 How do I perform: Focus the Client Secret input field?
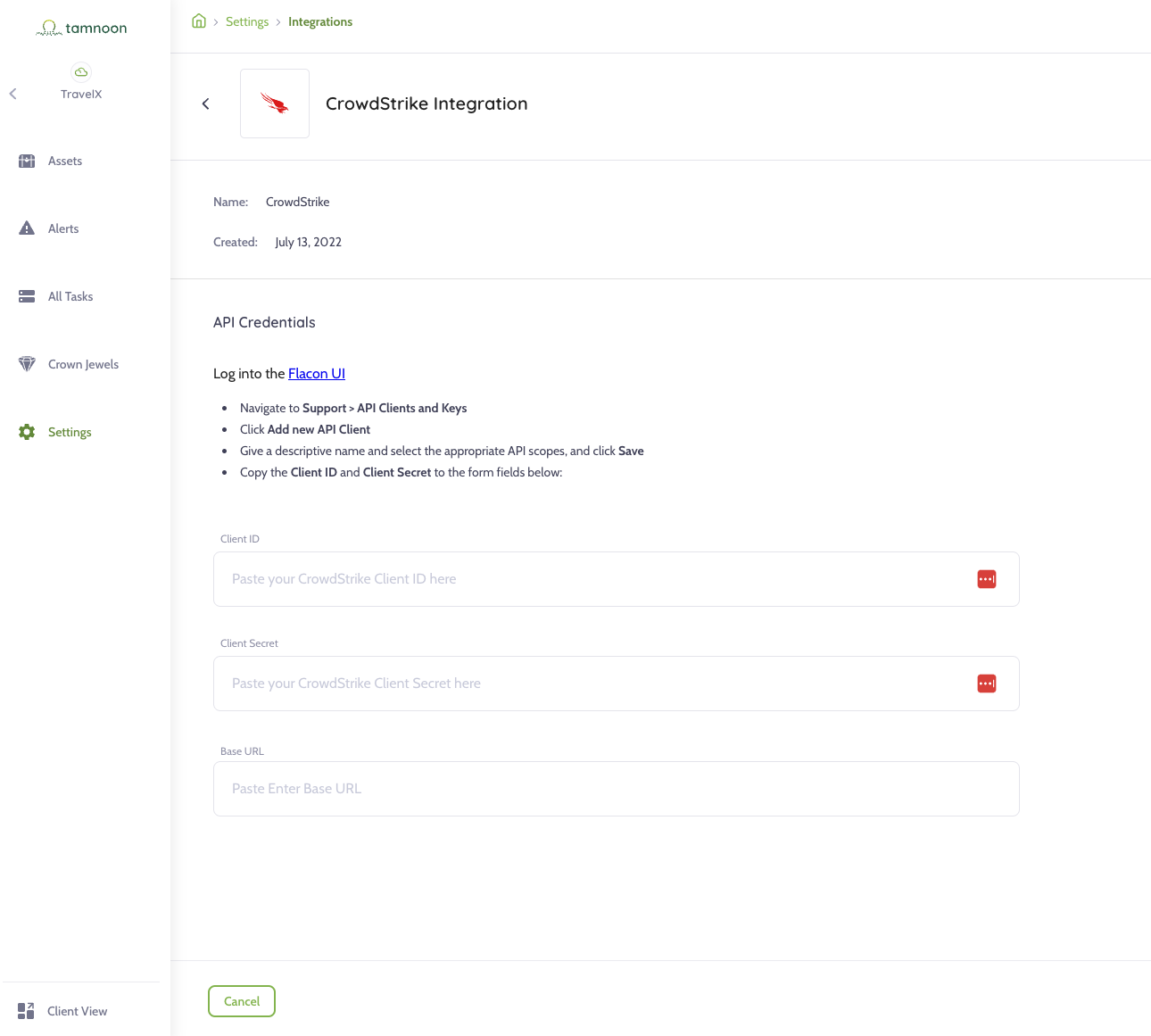(589, 684)
